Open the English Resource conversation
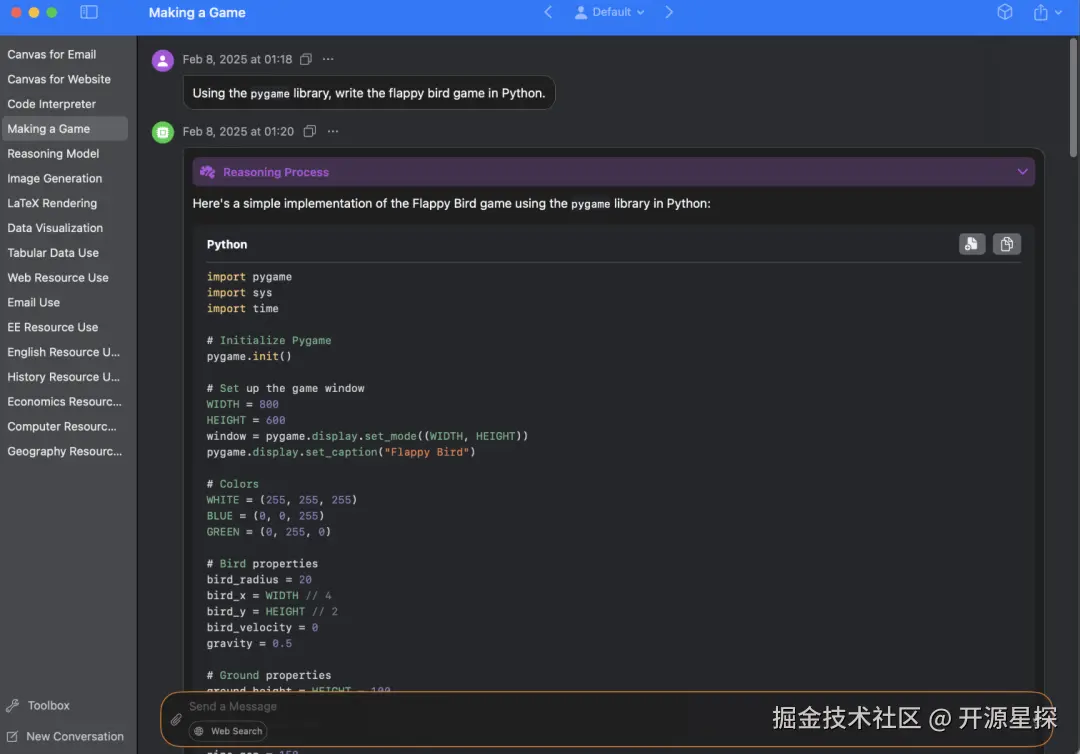 point(64,352)
